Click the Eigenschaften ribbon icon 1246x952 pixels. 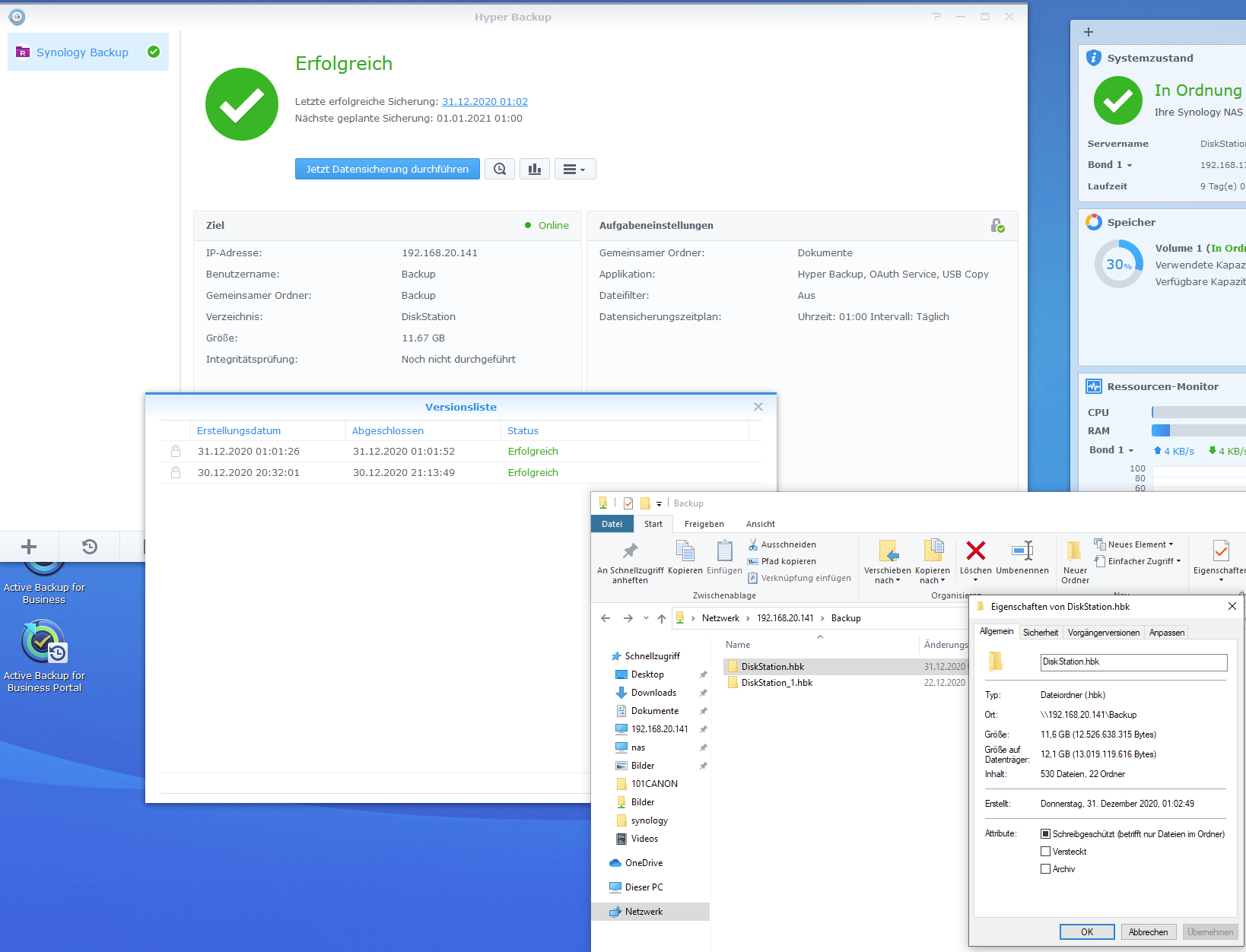(1220, 551)
